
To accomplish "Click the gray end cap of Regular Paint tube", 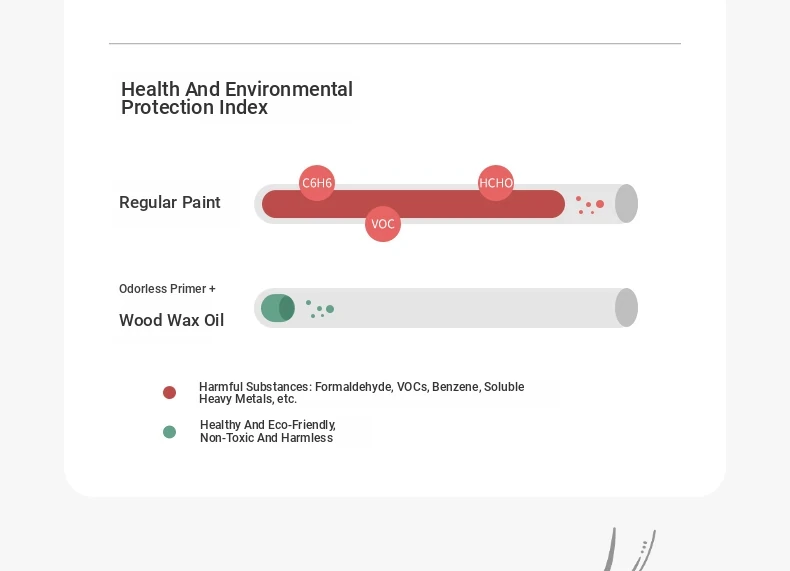I will tap(626, 204).
